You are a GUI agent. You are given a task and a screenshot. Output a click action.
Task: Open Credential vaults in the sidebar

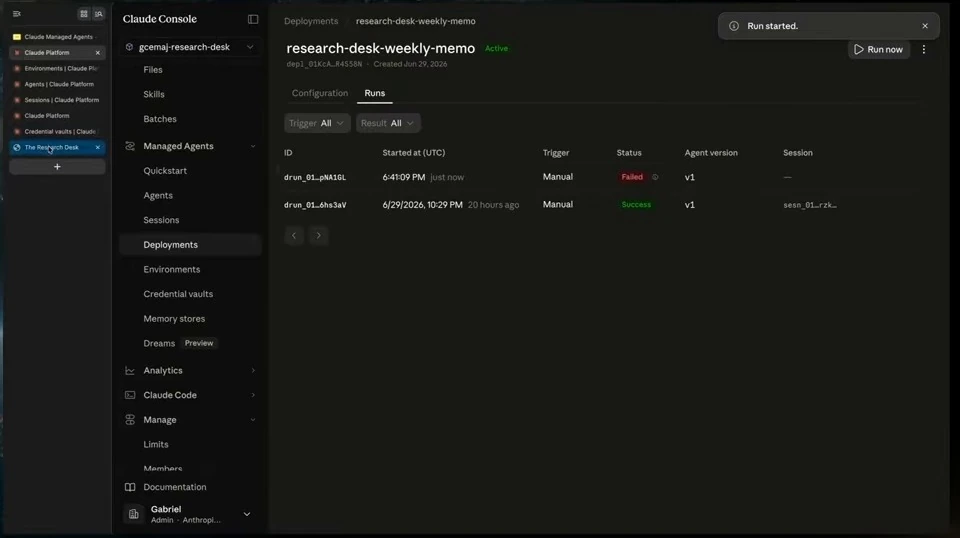[178, 294]
